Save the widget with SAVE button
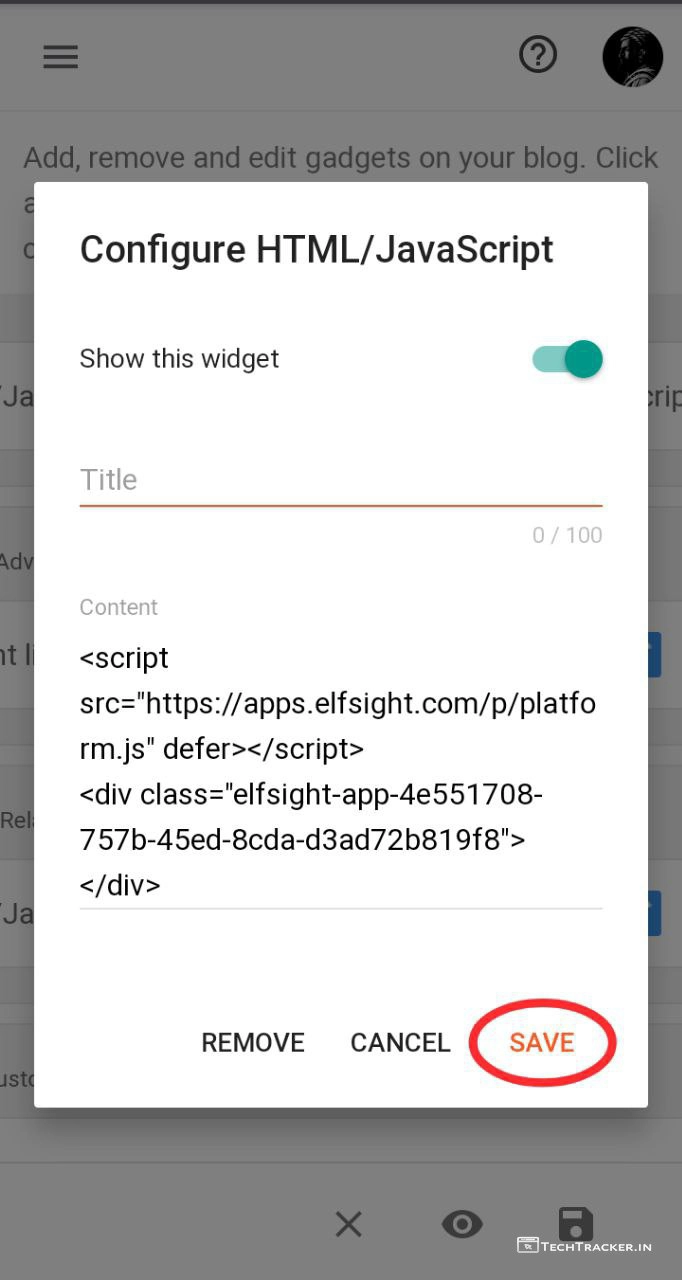This screenshot has width=682, height=1280. point(541,1042)
